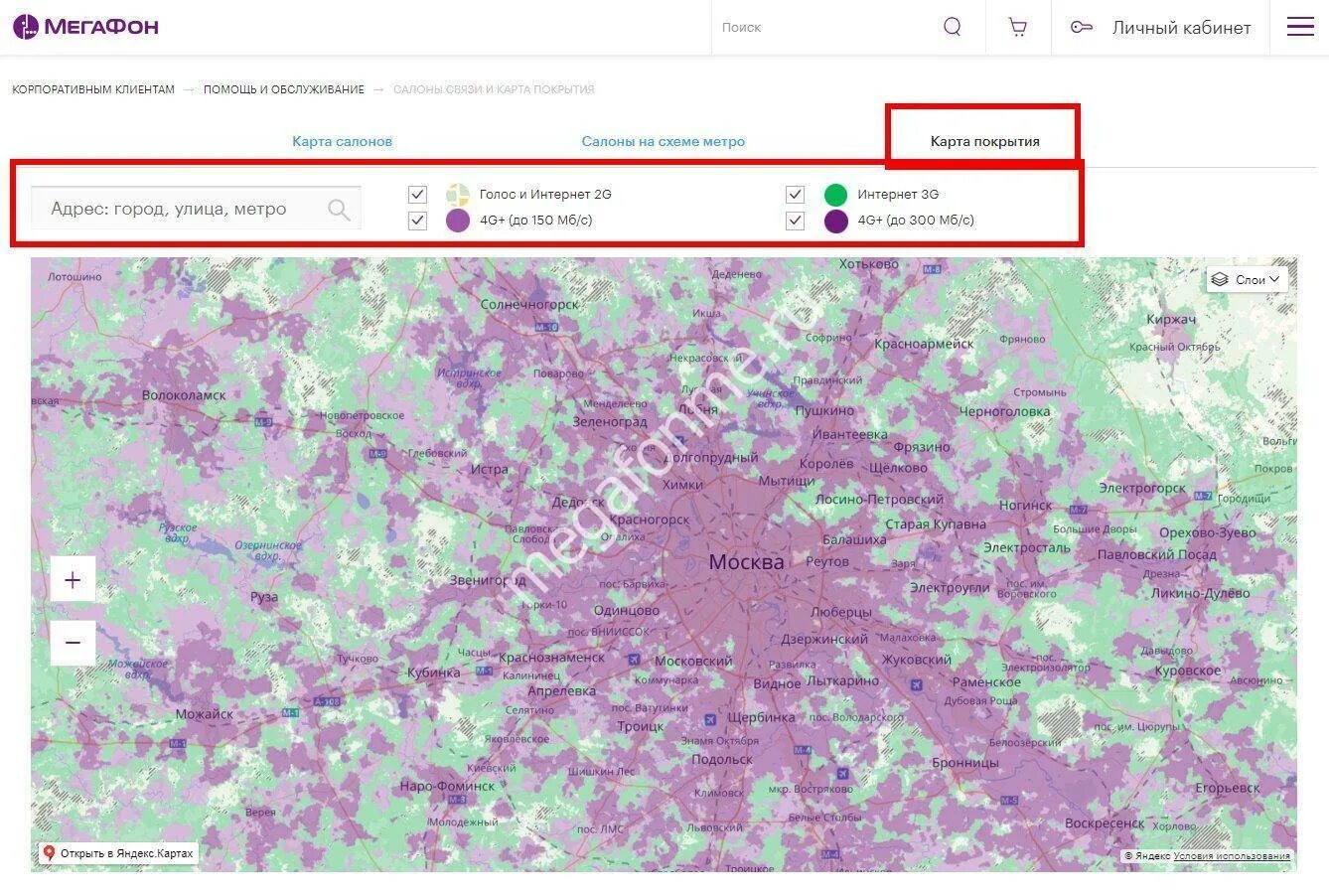Click Хотьково on the map

coord(869,264)
